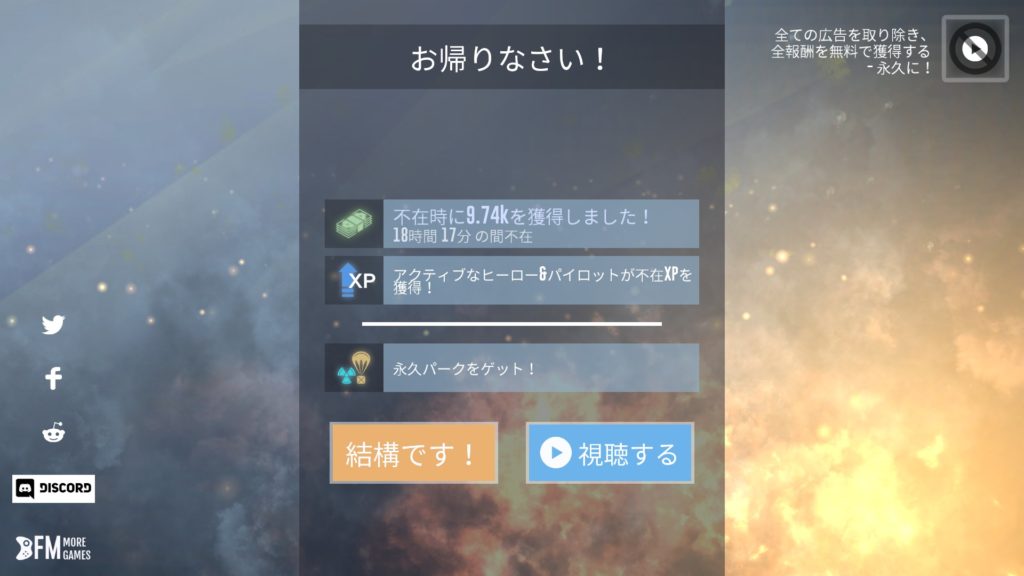Decline with the orange 結構です！ button
1024x576 pixels.
tap(413, 453)
